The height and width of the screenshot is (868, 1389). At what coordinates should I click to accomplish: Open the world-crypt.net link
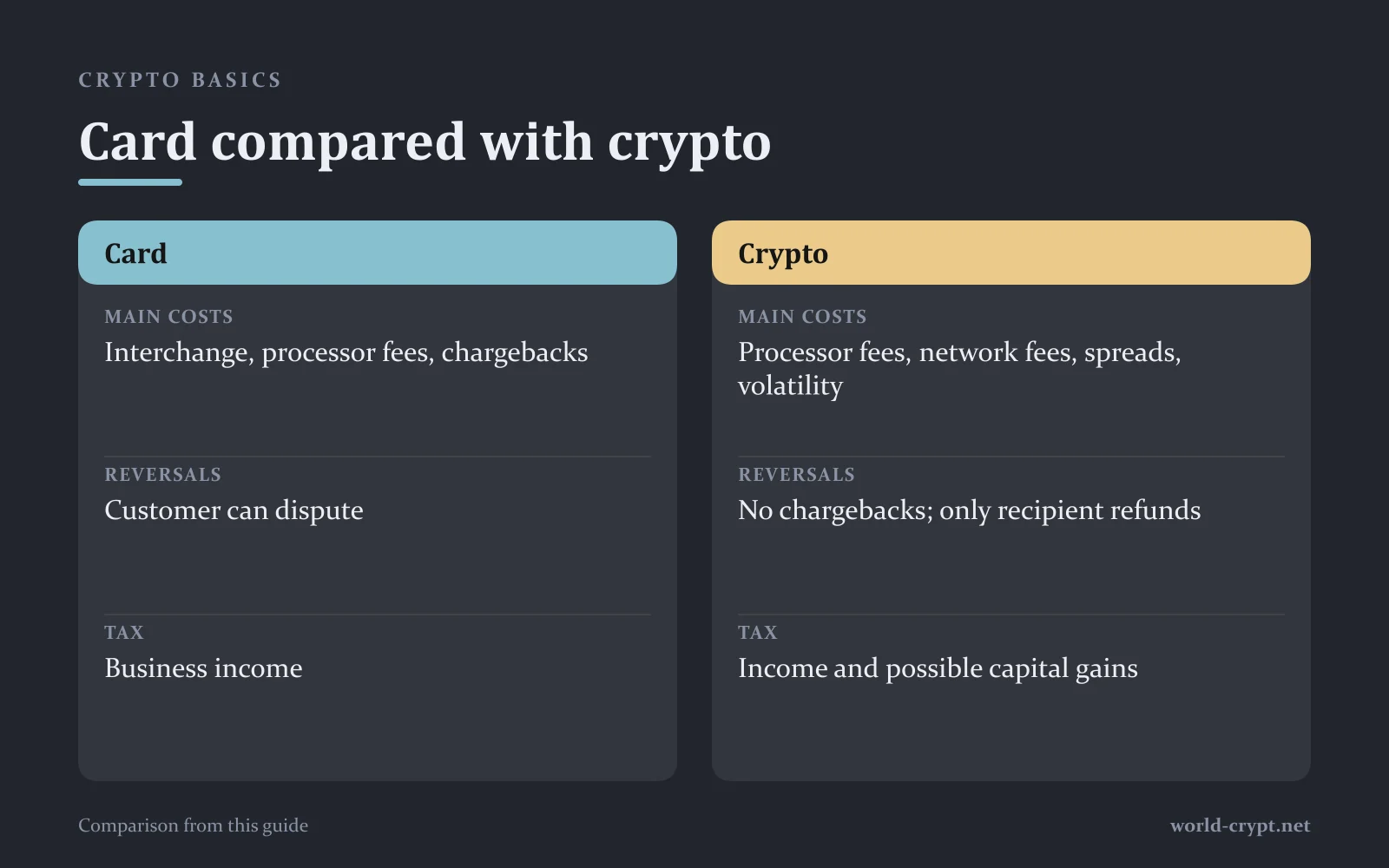1241,825
